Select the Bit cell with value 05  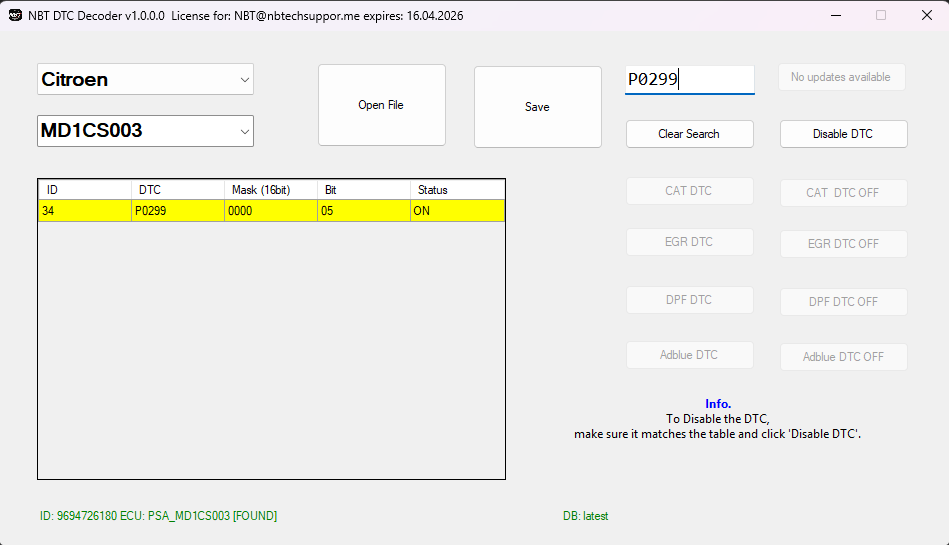click(x=364, y=211)
